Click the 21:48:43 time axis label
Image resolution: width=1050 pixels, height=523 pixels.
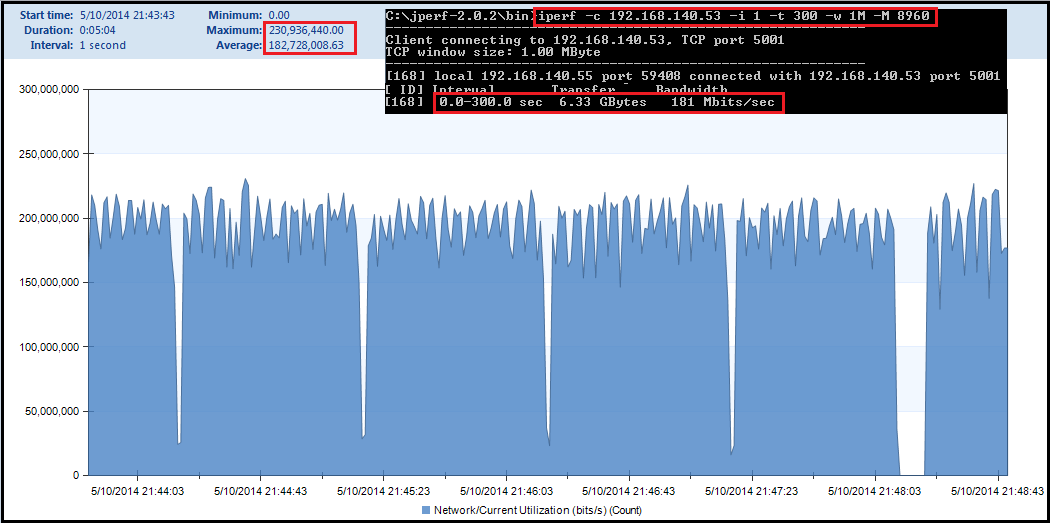point(996,492)
